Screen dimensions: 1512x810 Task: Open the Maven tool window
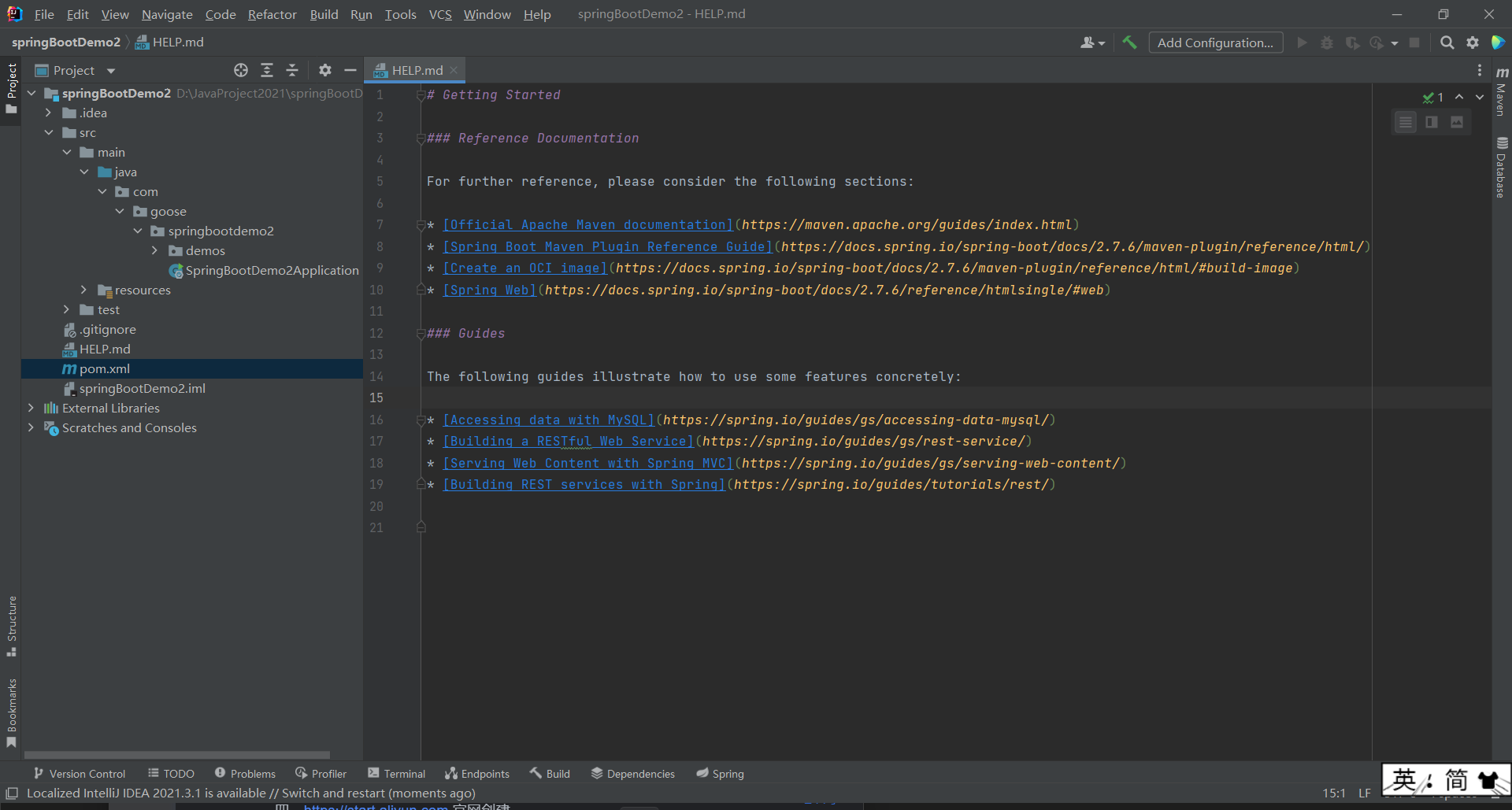pyautogui.click(x=1502, y=91)
